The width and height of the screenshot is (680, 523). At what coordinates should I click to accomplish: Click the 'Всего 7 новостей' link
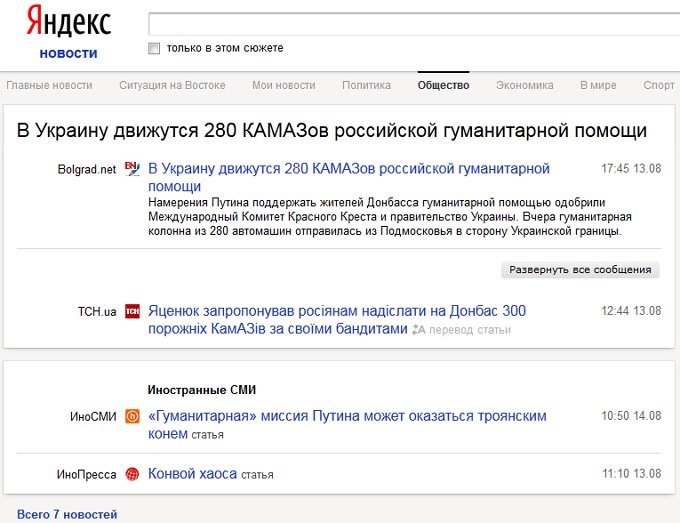coord(67,514)
